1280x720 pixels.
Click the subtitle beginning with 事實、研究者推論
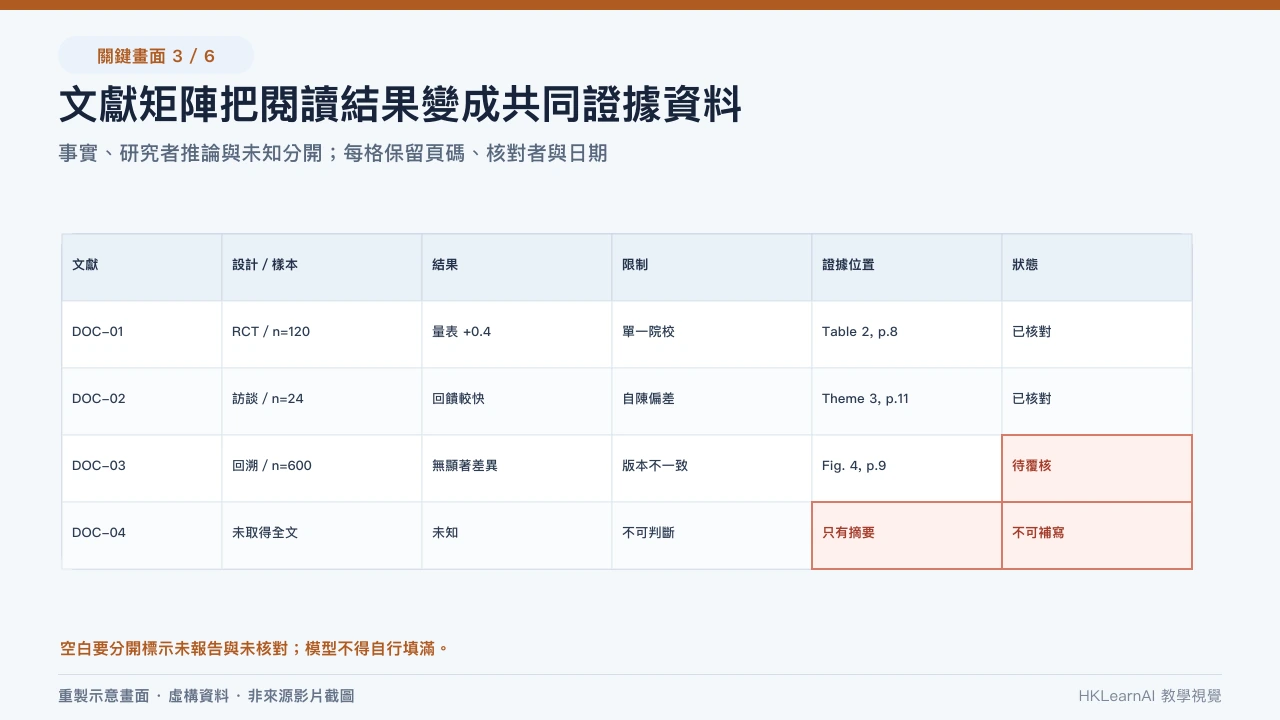333,153
